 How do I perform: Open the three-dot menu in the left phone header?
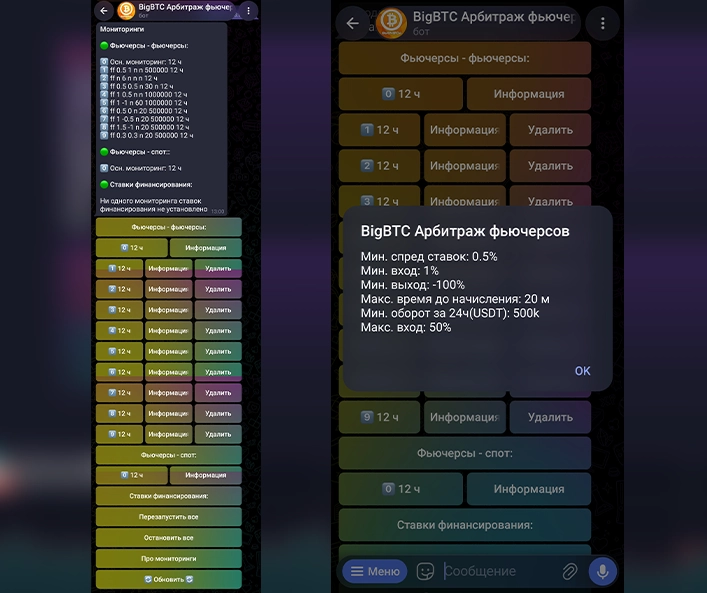point(248,11)
